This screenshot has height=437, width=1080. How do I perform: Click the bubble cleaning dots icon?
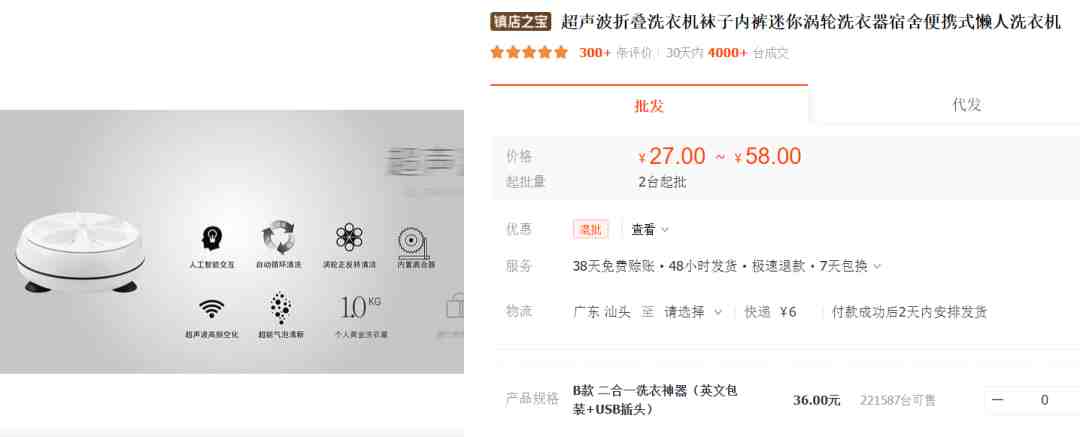280,308
